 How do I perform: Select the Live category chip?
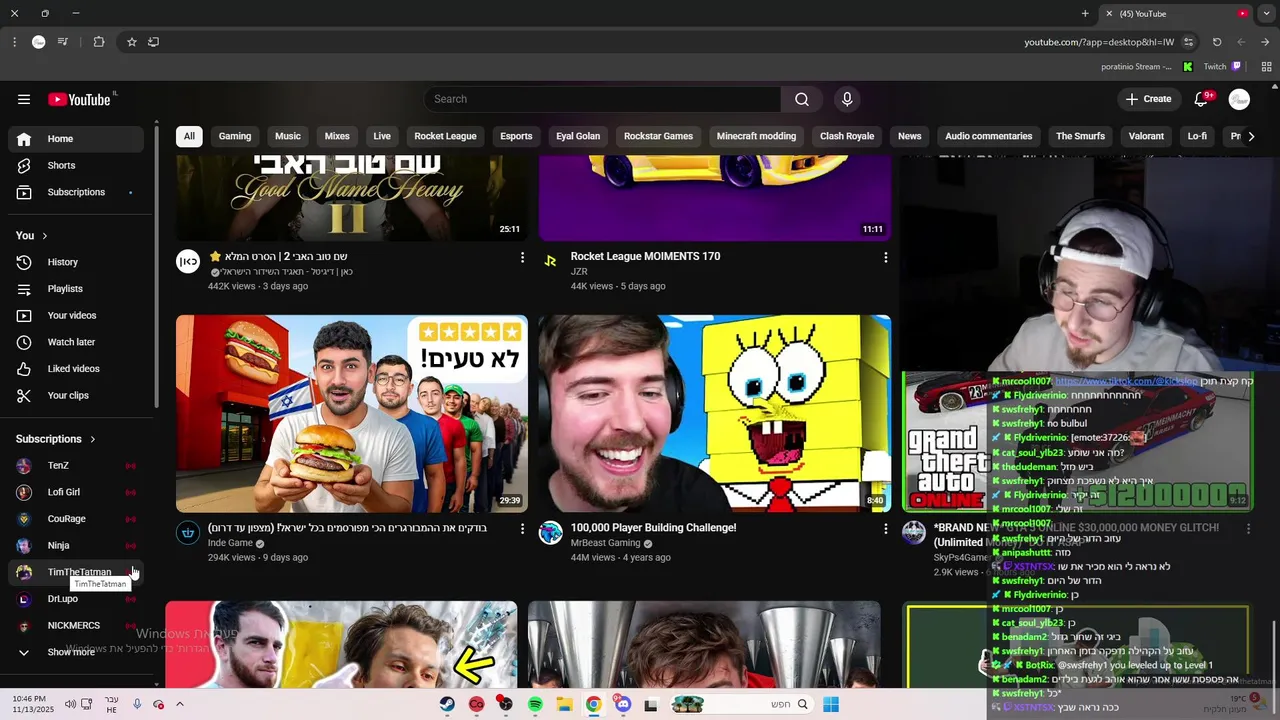point(382,136)
